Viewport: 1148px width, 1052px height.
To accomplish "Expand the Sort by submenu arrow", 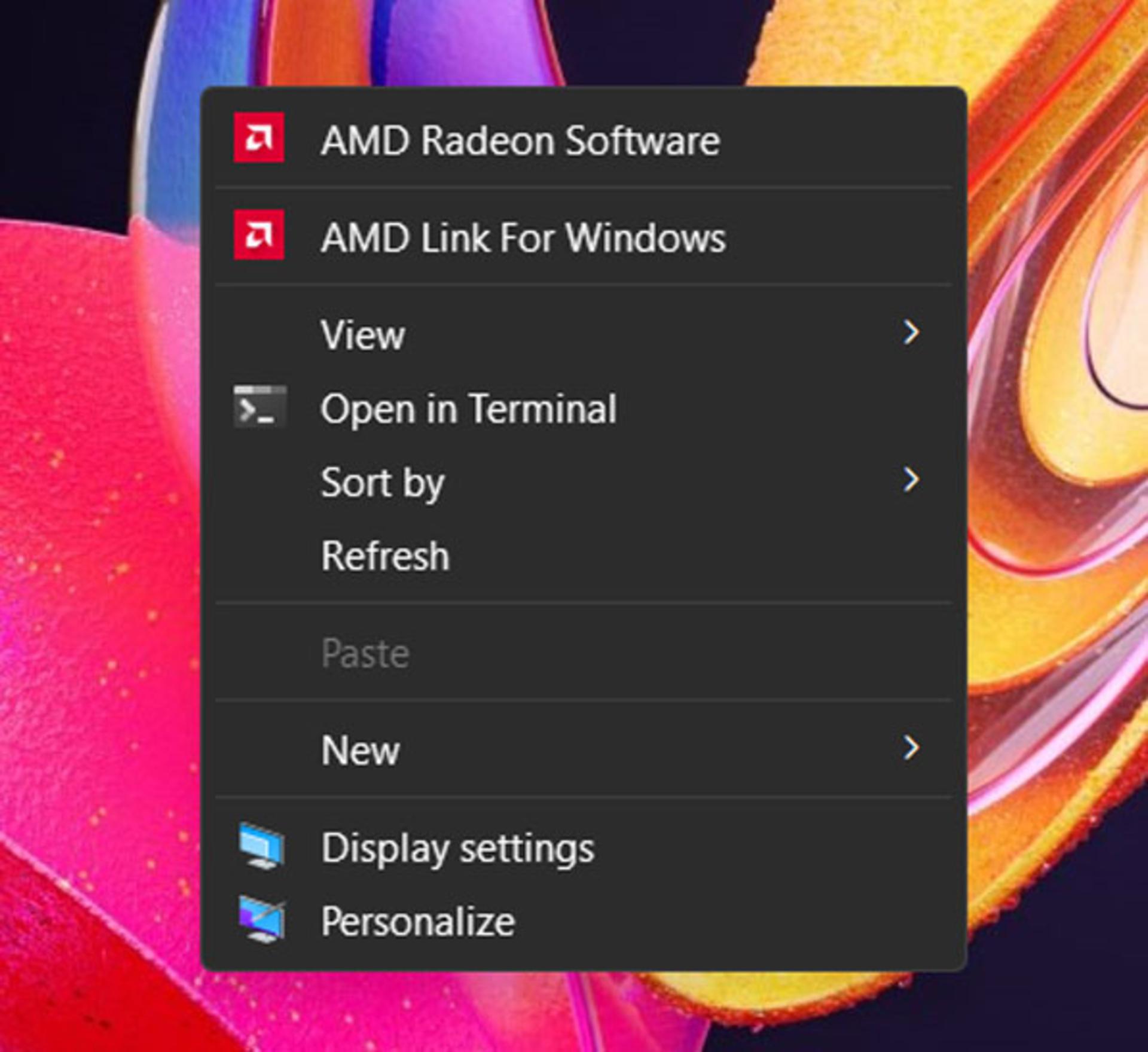I will (x=911, y=480).
